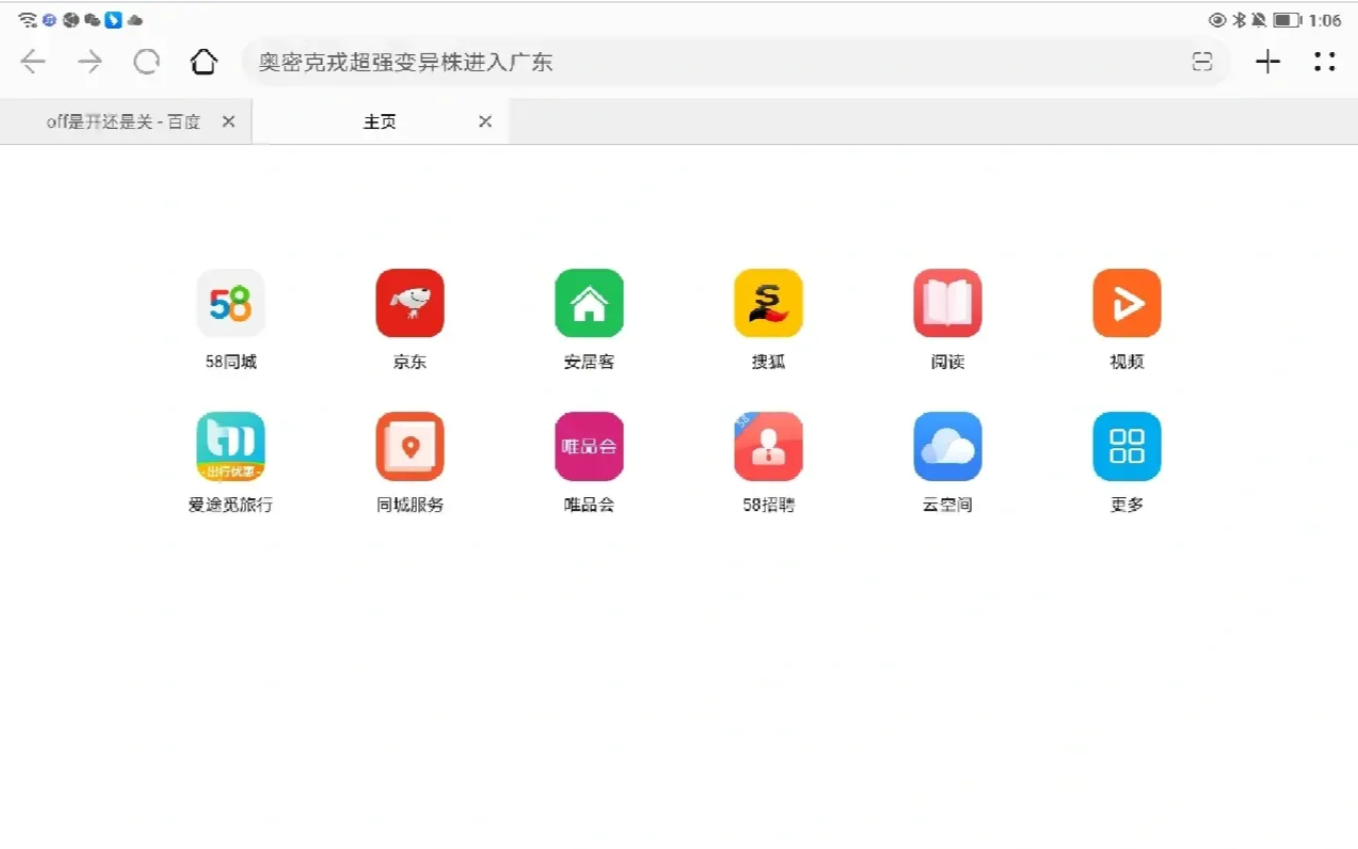Open the 58同城 shortcut icon

231,303
